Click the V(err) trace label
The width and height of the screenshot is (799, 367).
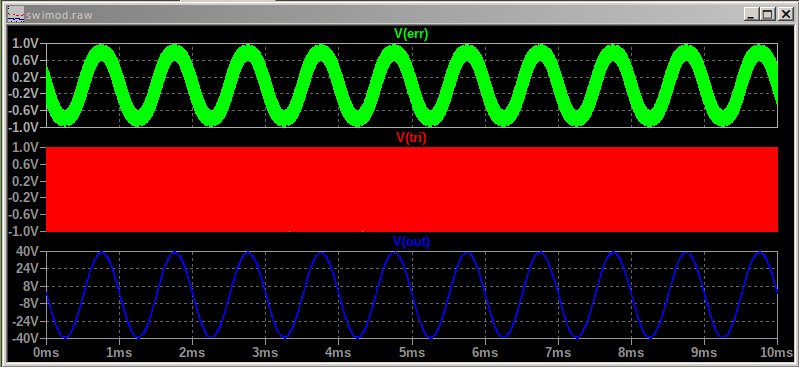coord(411,34)
